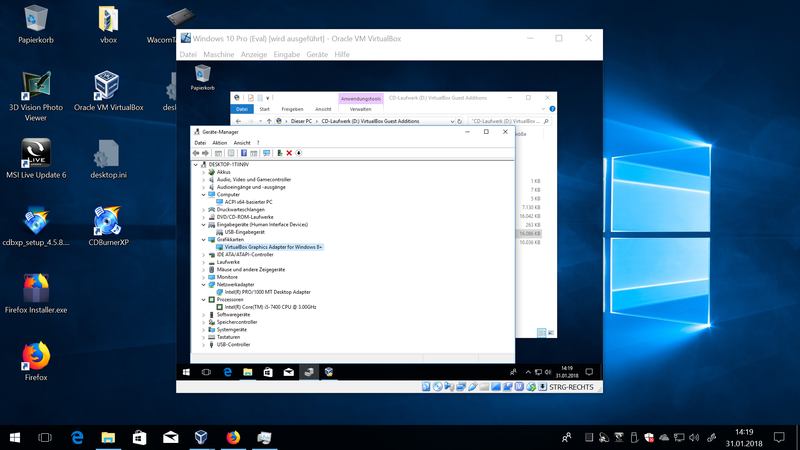Click STRG-RECHTS host key label
Viewport: 800px width, 450px height.
[571, 387]
